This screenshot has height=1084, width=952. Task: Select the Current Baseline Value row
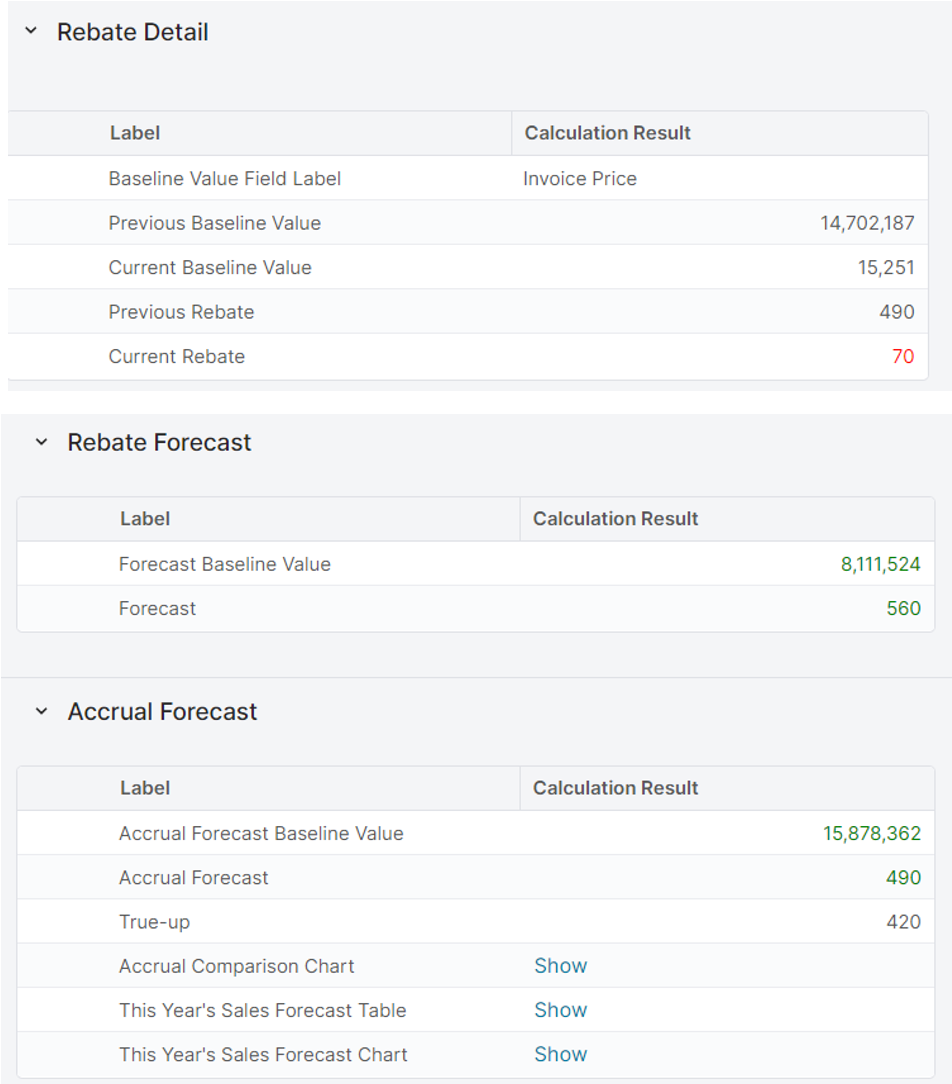tap(210, 267)
